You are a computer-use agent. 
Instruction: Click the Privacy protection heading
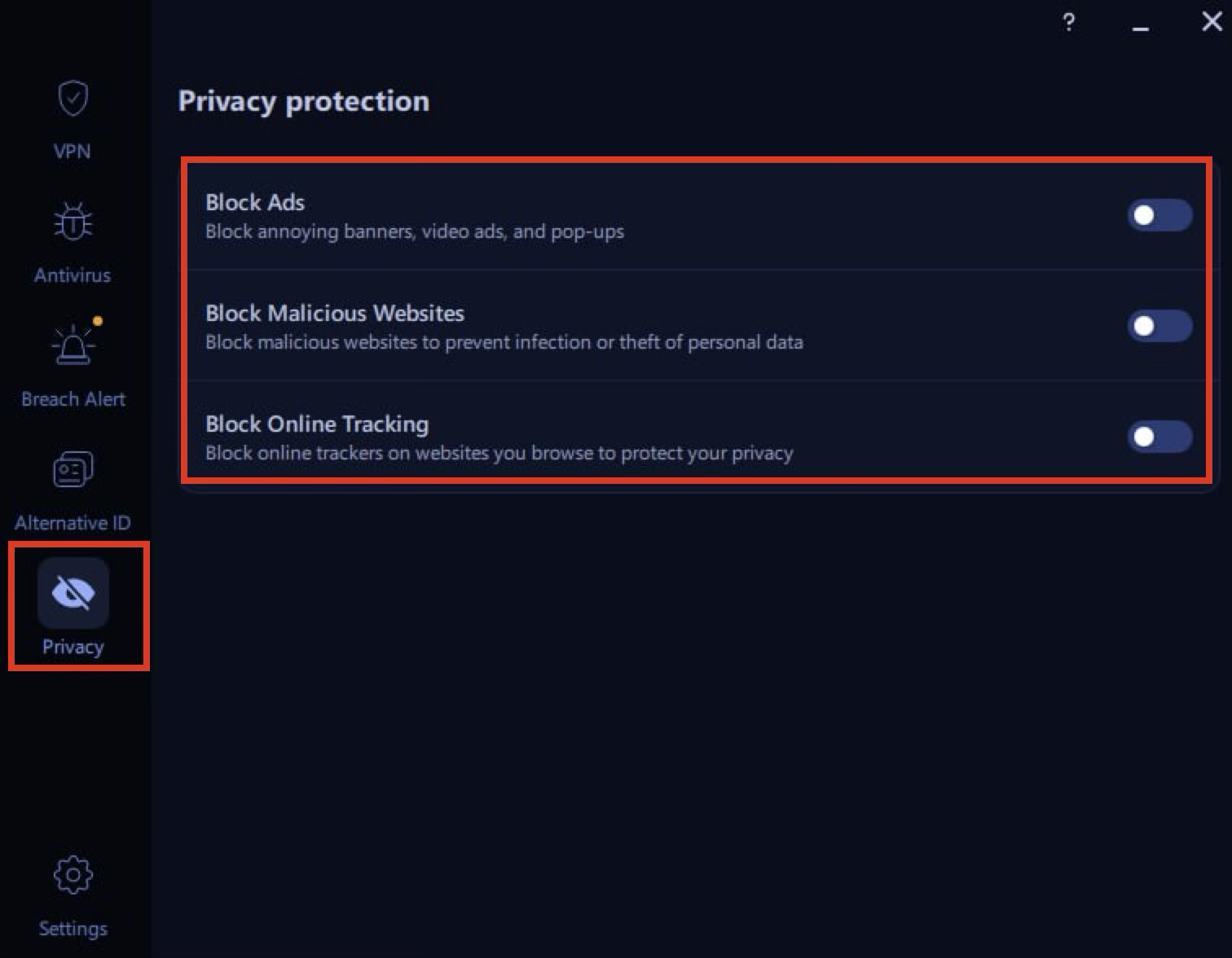304,101
